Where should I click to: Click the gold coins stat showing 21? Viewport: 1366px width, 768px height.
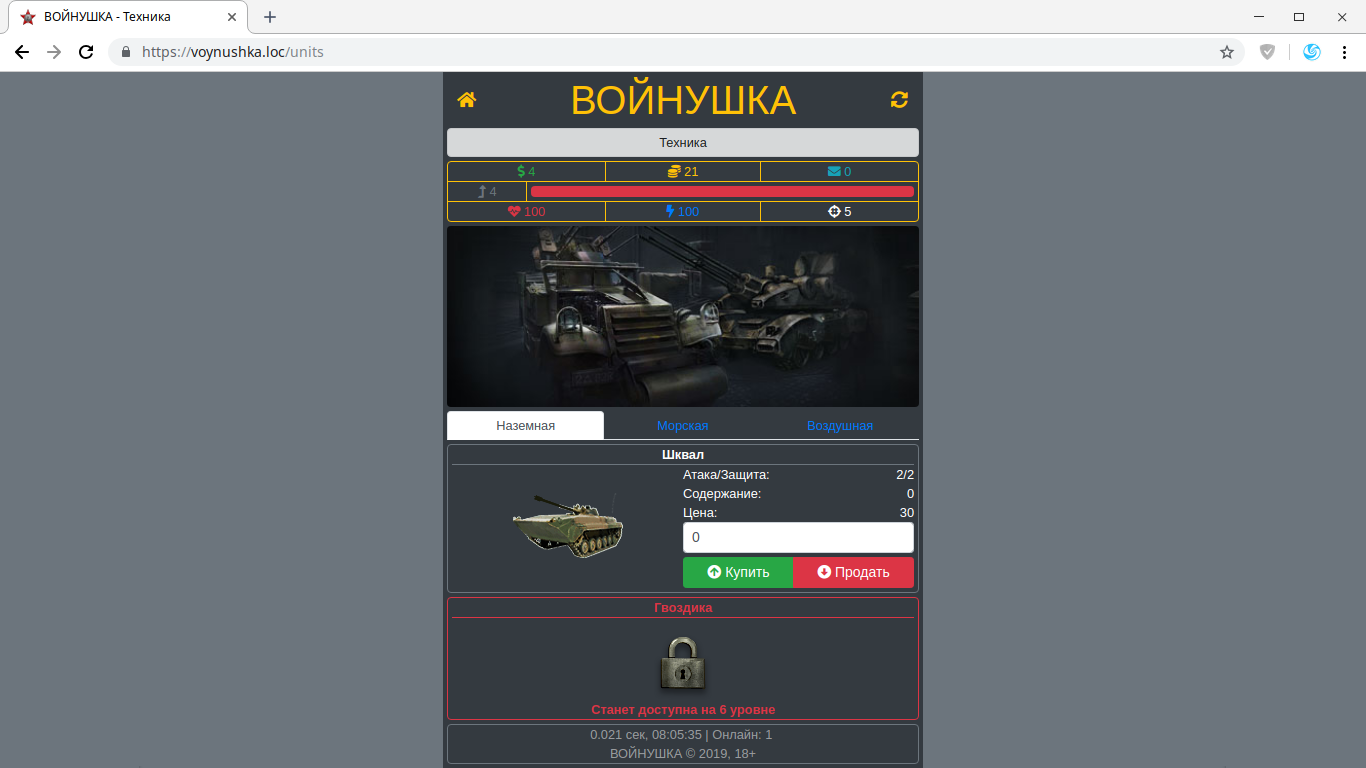click(x=683, y=172)
